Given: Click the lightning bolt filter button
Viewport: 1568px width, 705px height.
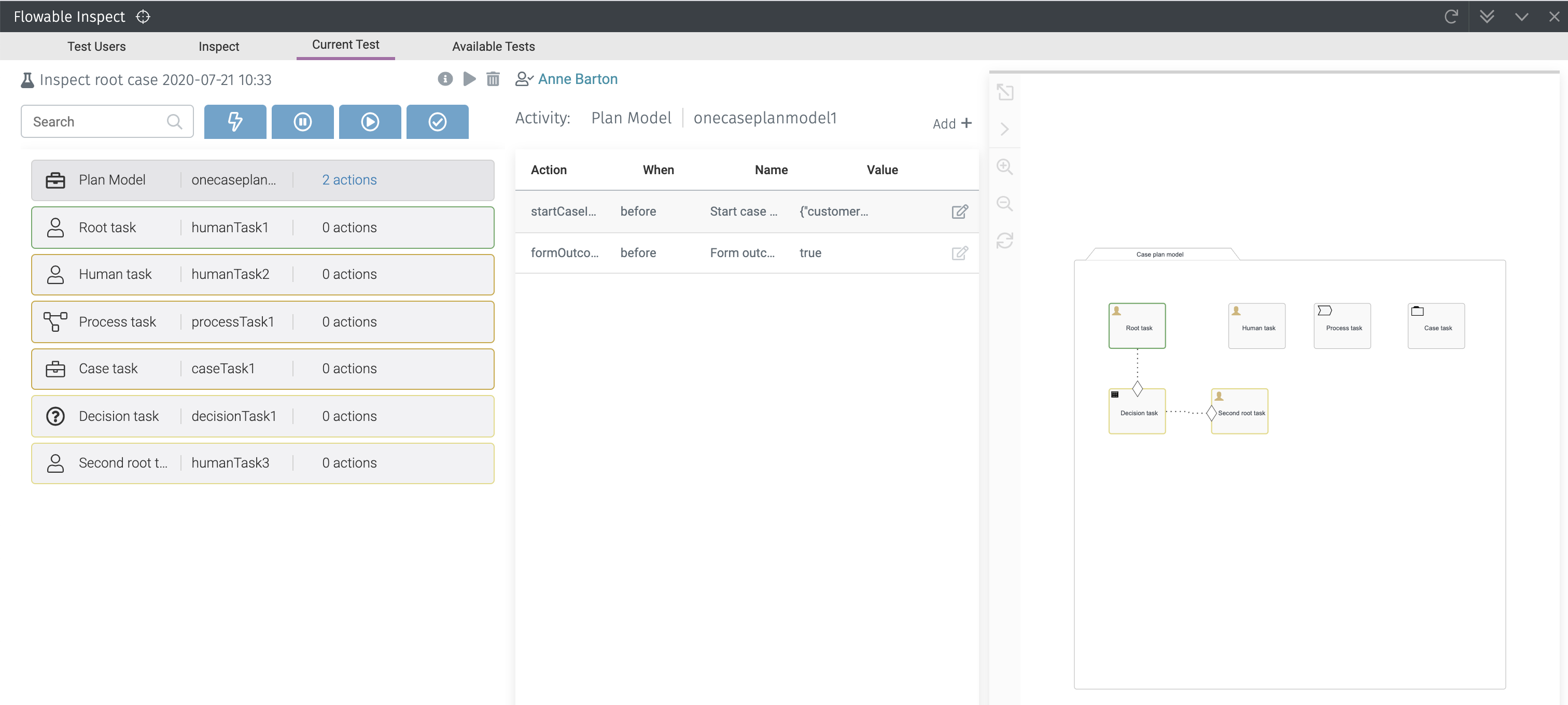Looking at the screenshot, I should click(235, 122).
